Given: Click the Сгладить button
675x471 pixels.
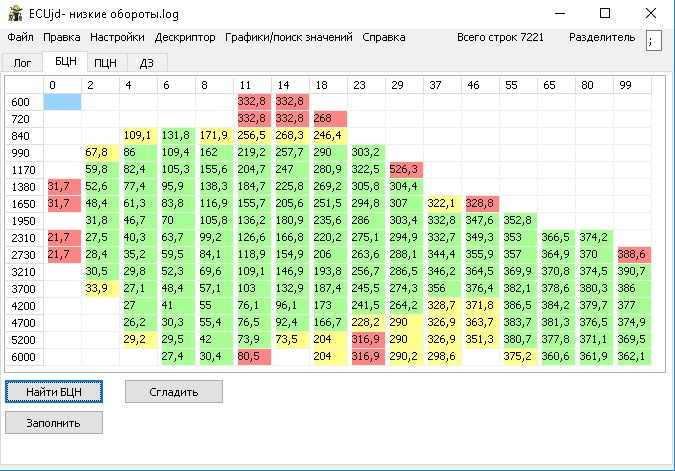Looking at the screenshot, I should point(174,392).
